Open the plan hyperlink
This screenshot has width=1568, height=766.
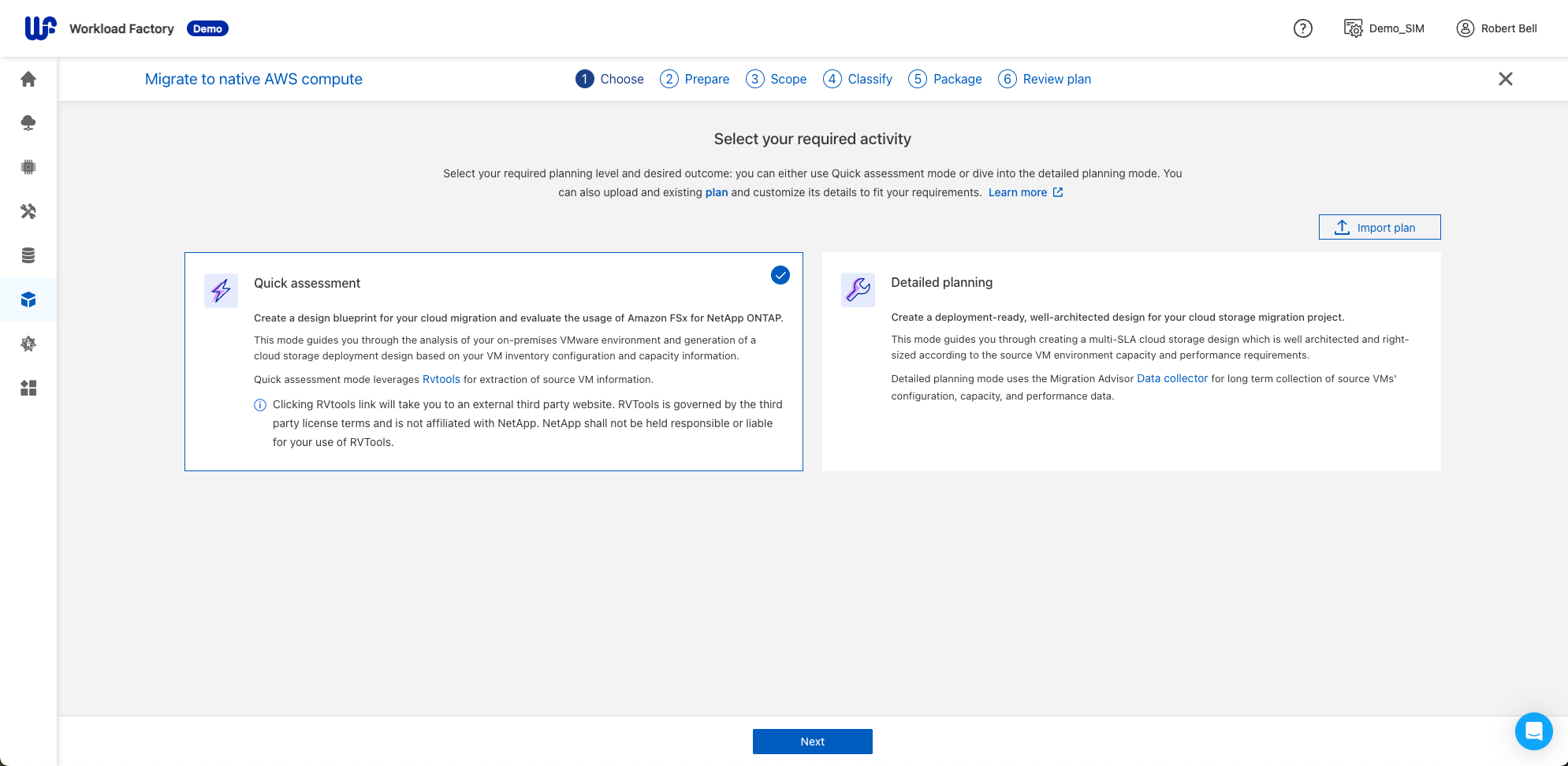[717, 192]
